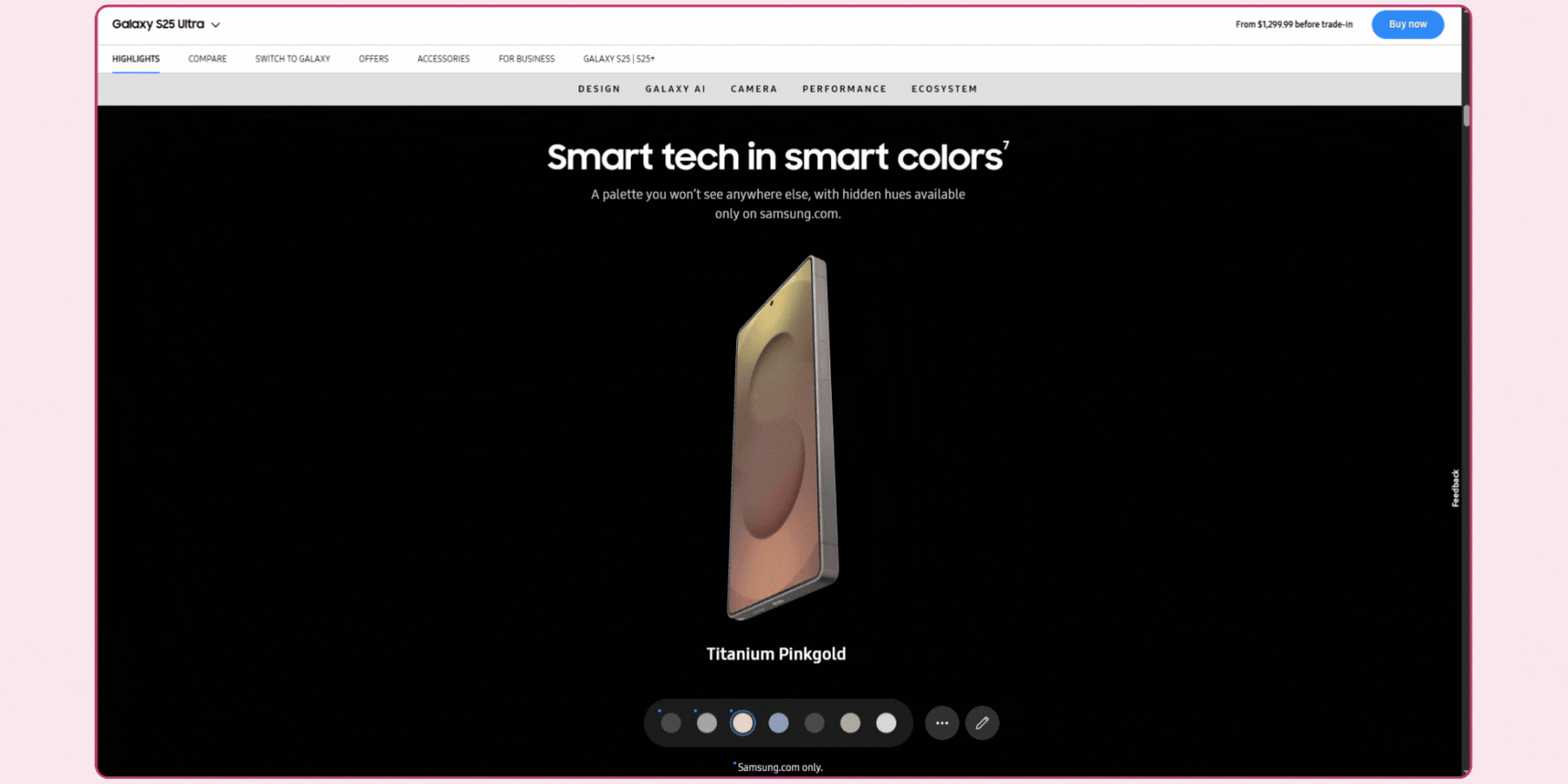Screen dimensions: 1568x784
Task: Select the dark swatch between blue and beige
Action: (x=814, y=723)
